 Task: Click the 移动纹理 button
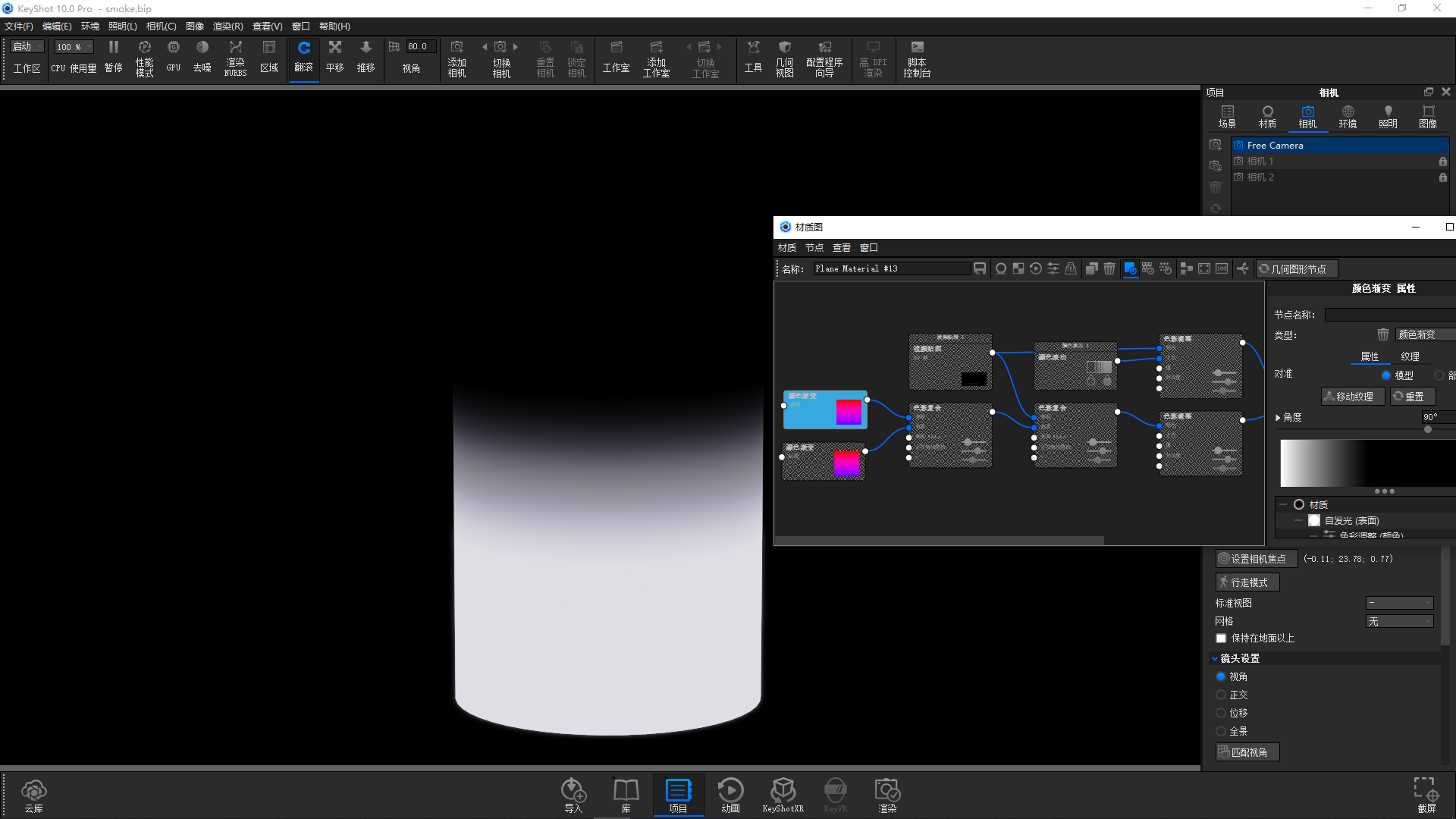(1352, 396)
